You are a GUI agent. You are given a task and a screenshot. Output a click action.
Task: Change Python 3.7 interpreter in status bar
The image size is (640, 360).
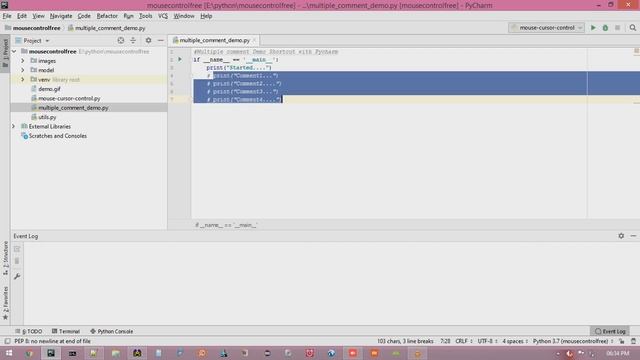(573, 341)
